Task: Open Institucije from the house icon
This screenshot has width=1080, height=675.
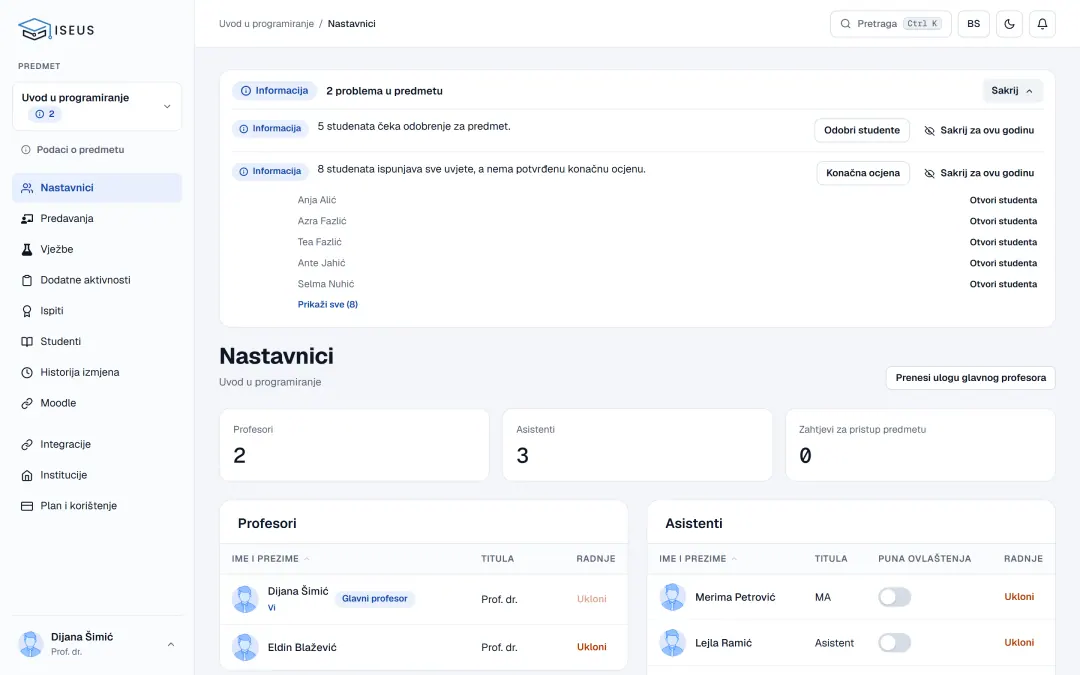Action: [27, 475]
